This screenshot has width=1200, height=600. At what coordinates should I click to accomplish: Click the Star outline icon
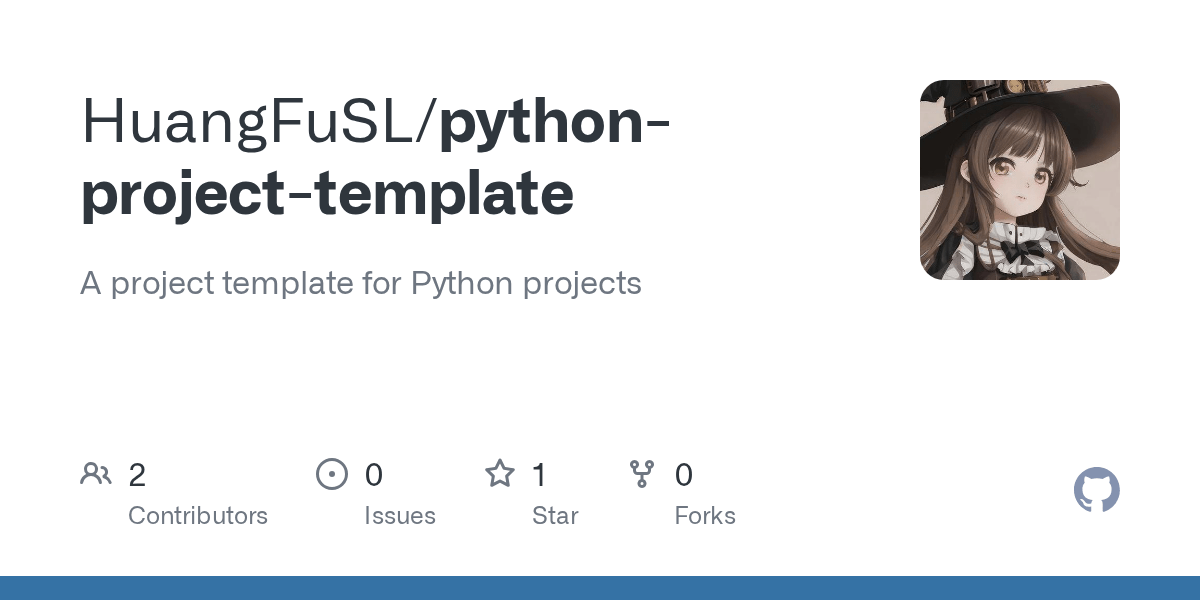(x=499, y=473)
